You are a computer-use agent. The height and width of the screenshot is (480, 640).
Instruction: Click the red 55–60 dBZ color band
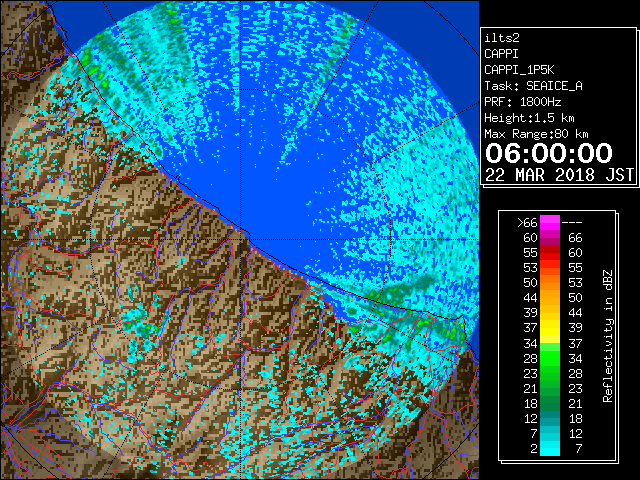tap(550, 253)
